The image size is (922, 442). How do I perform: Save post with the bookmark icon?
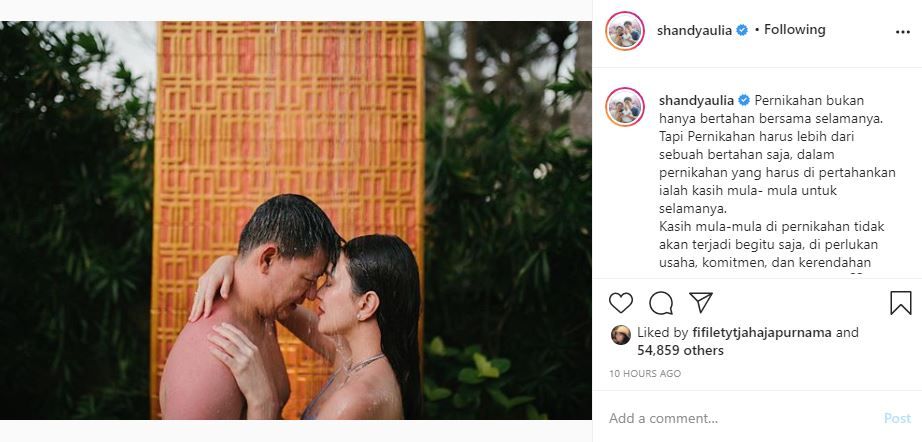(x=900, y=303)
